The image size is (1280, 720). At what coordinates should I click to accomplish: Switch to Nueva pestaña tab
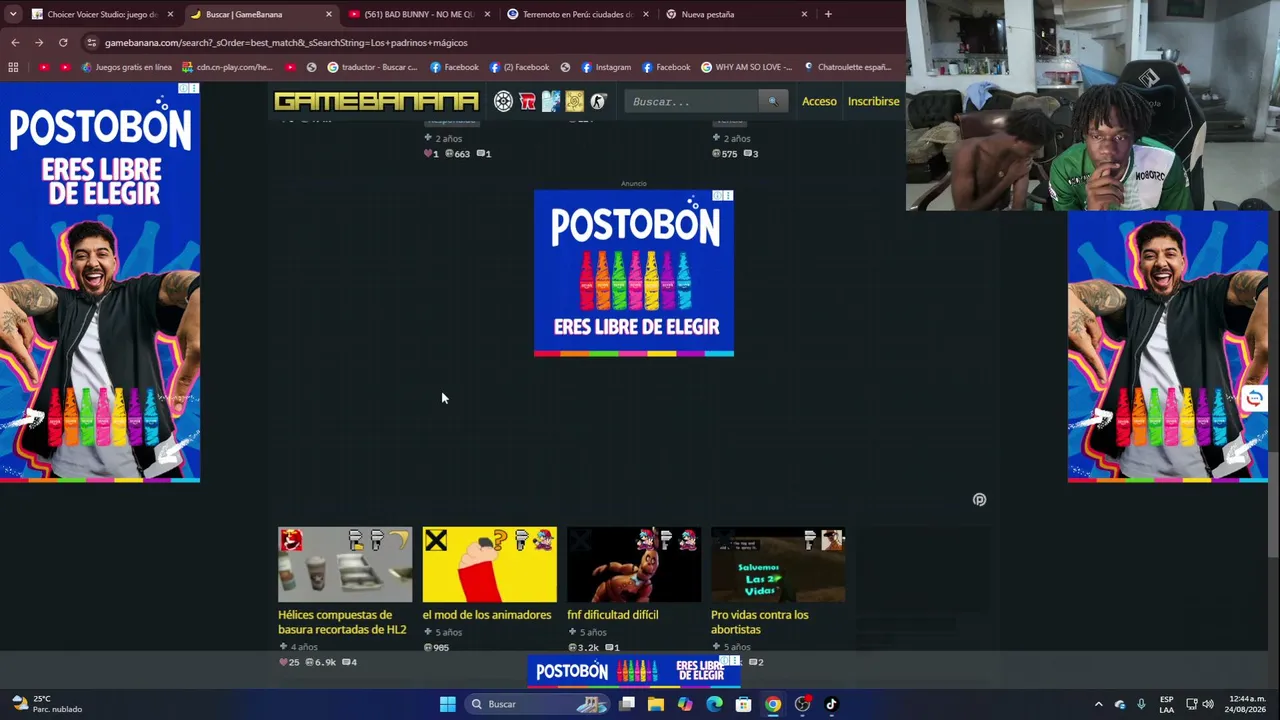737,14
